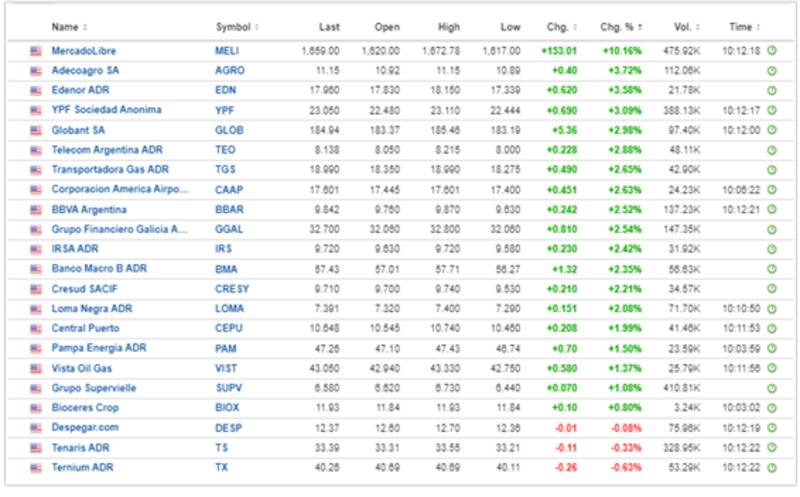
Task: Click the flag icon beside Pampa Energia ADR
Action: point(37,348)
